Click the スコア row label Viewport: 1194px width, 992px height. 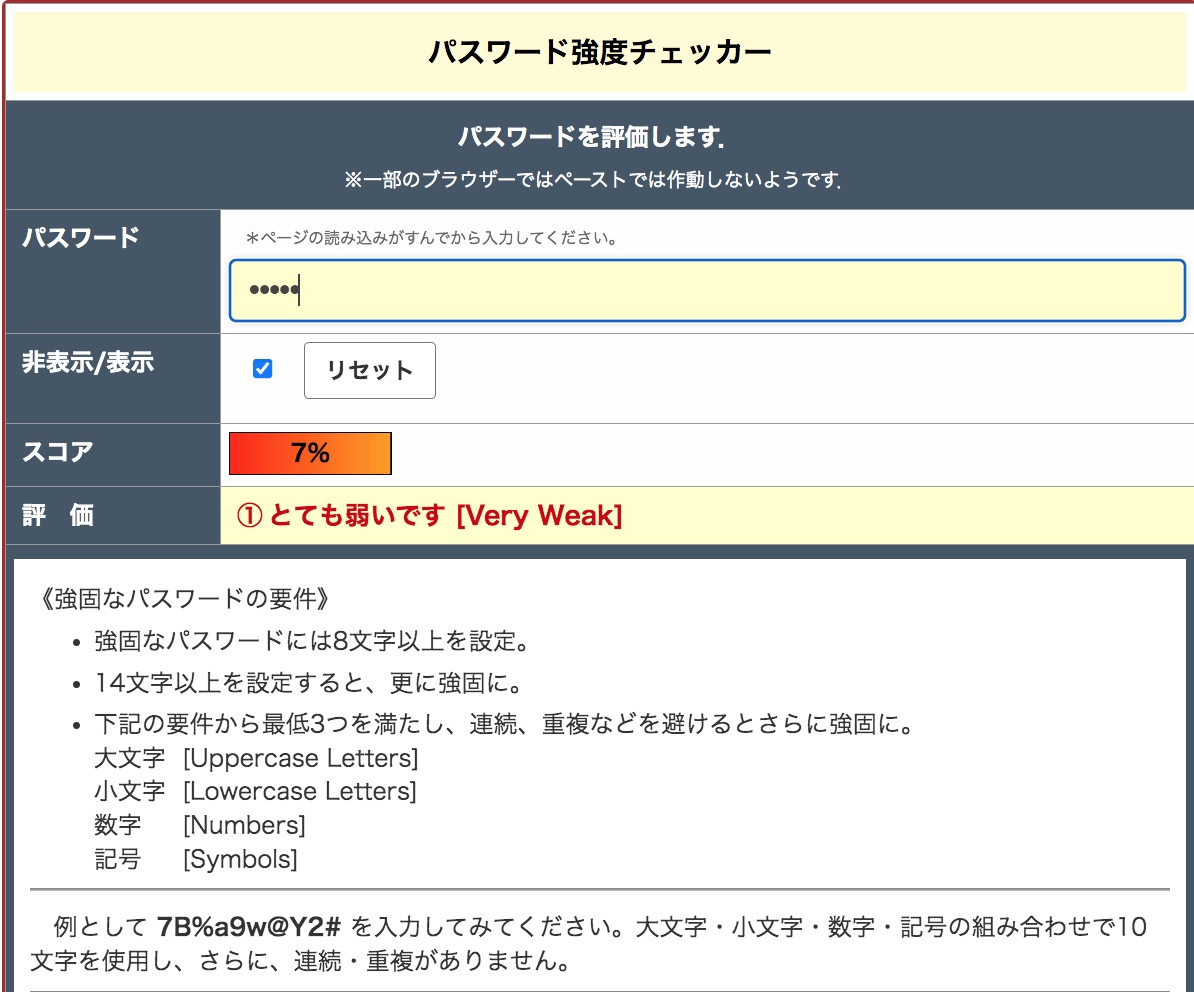click(x=58, y=452)
